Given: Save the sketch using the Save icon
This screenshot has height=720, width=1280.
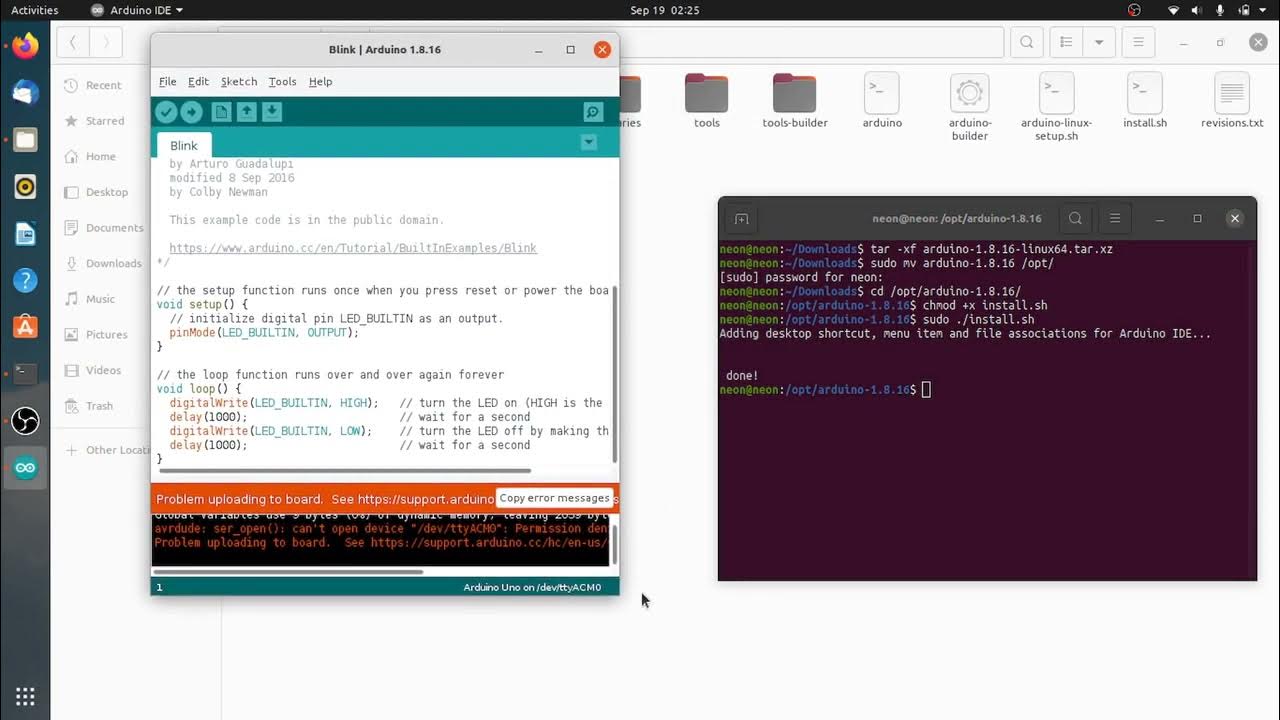Looking at the screenshot, I should (x=272, y=112).
